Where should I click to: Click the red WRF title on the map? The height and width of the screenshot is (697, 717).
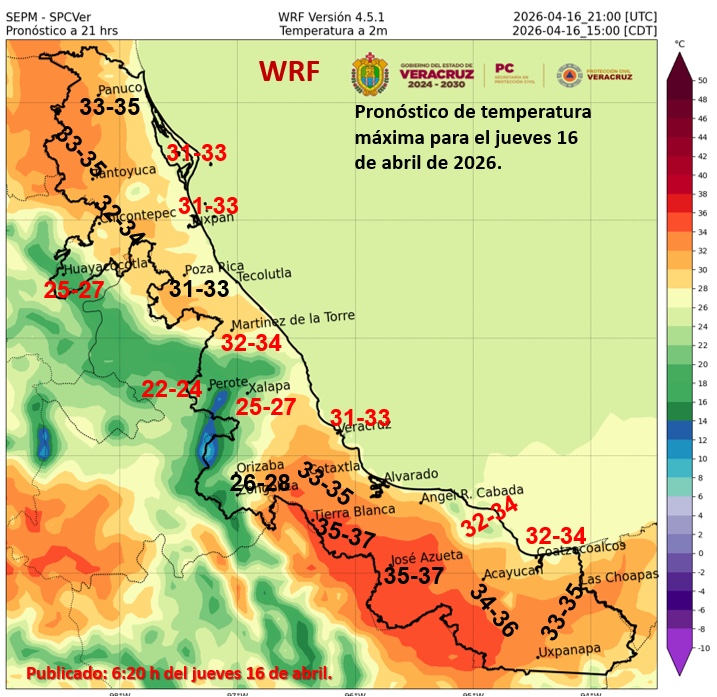click(290, 71)
